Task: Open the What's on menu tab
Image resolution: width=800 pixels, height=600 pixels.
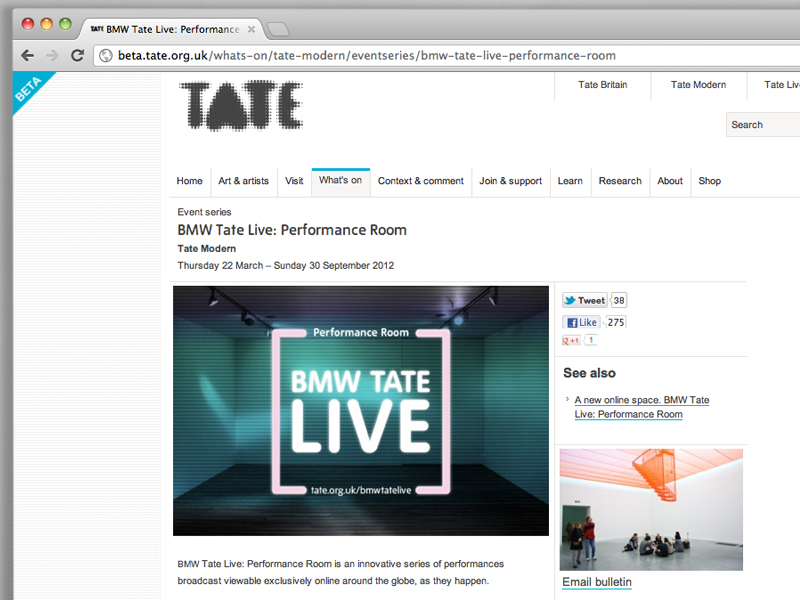Action: [x=340, y=181]
